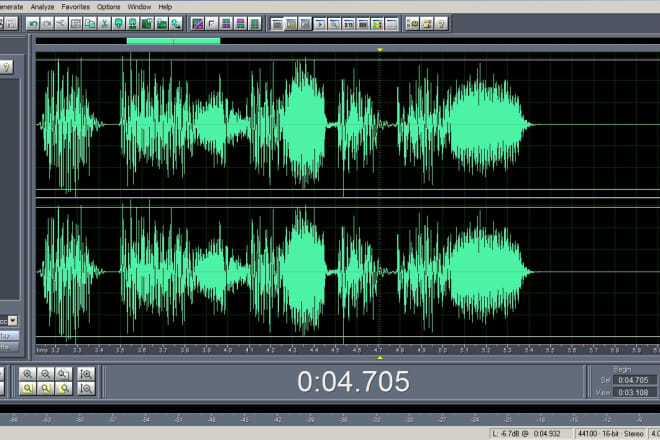
Task: Click the Redo arrow toolbar icon
Action: pos(47,24)
